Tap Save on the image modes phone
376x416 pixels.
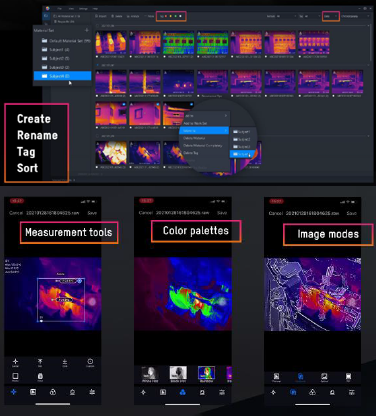click(x=352, y=213)
